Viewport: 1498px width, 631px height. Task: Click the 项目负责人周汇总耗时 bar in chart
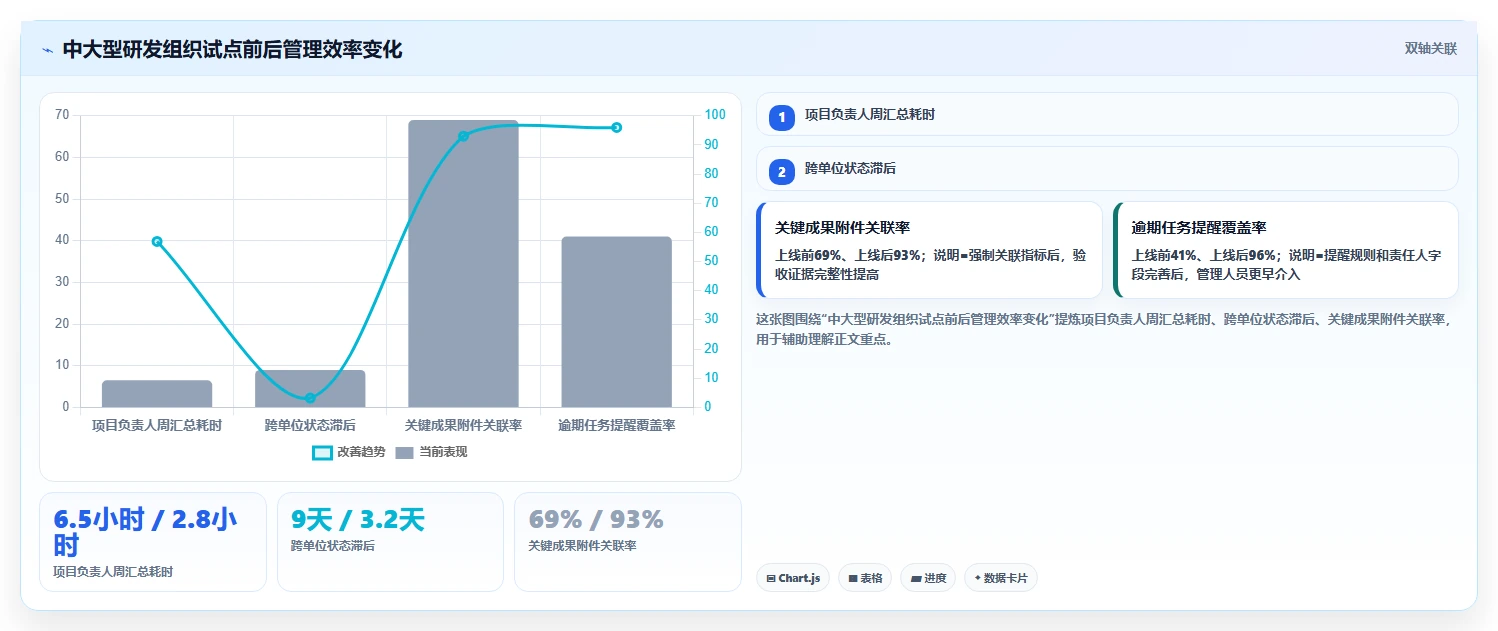157,394
